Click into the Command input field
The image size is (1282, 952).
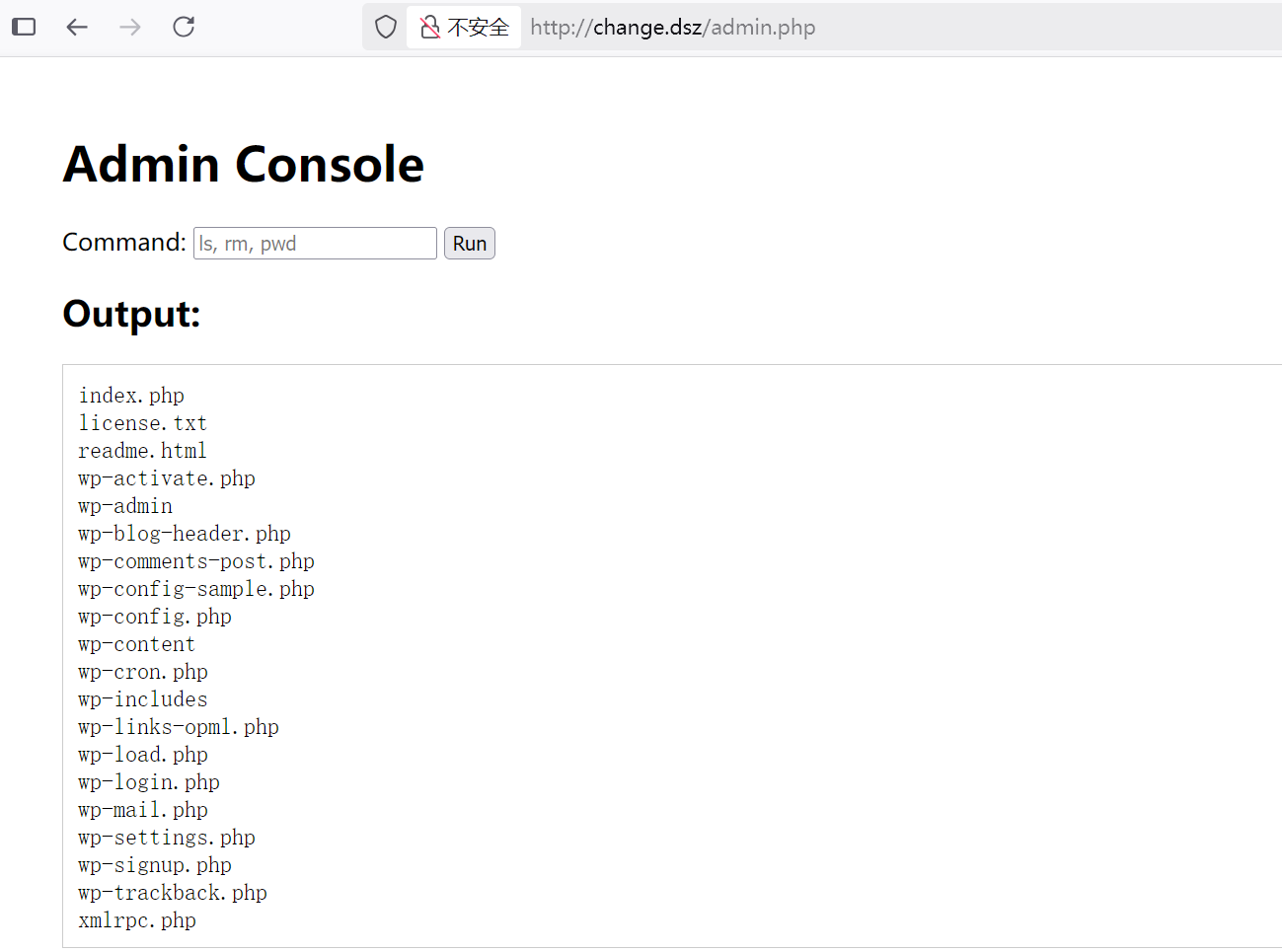315,244
